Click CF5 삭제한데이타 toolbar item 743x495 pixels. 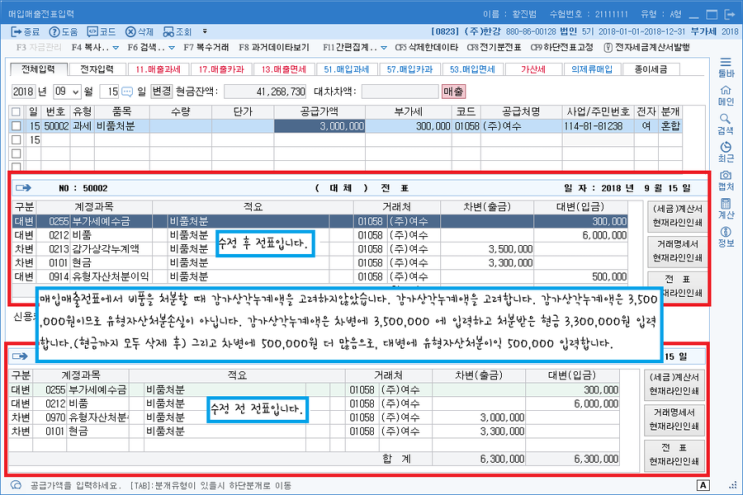pyautogui.click(x=426, y=48)
